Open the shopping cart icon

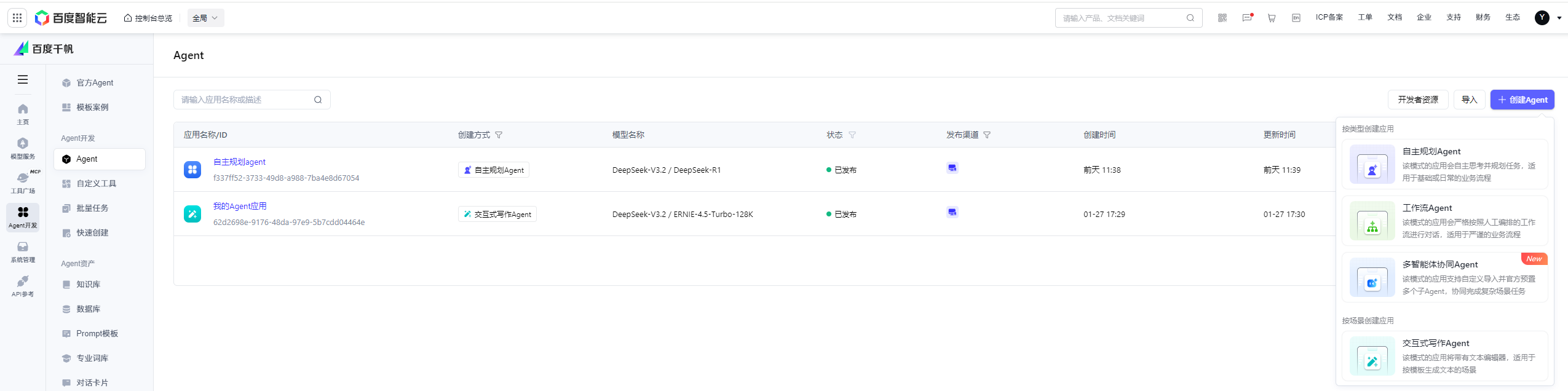point(1272,18)
